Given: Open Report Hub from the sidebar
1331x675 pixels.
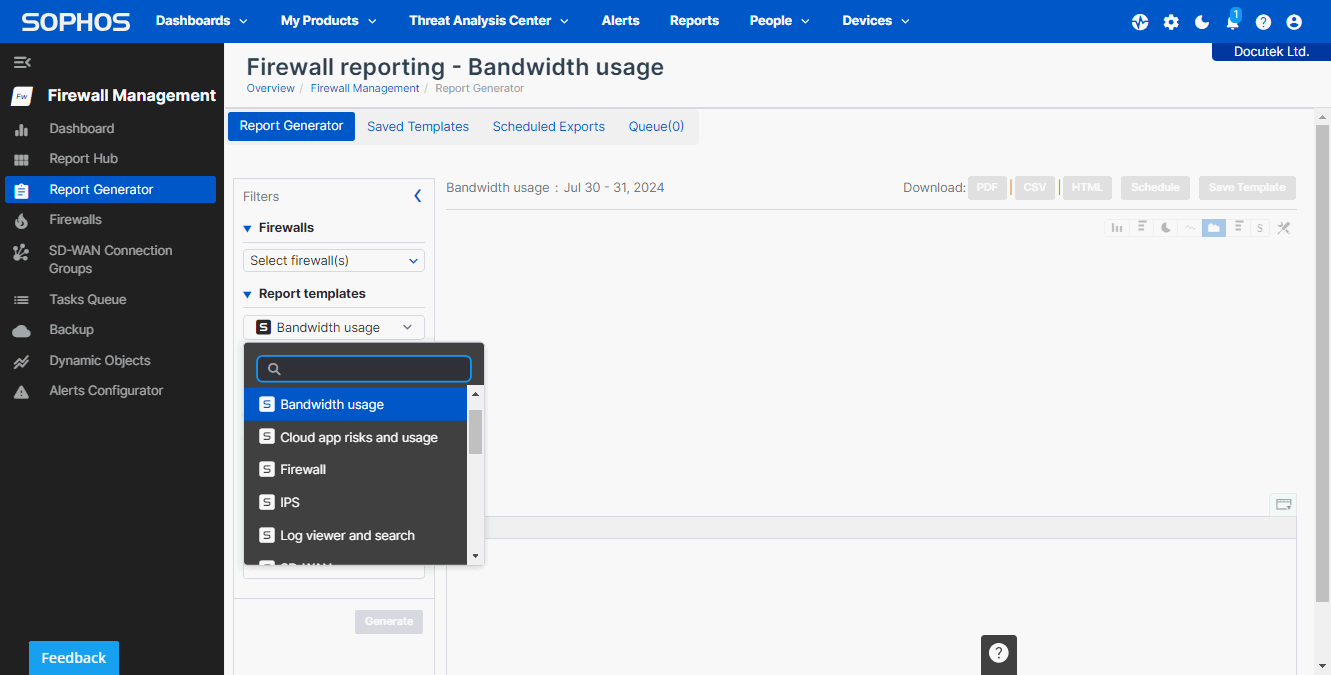Looking at the screenshot, I should click(x=110, y=158).
